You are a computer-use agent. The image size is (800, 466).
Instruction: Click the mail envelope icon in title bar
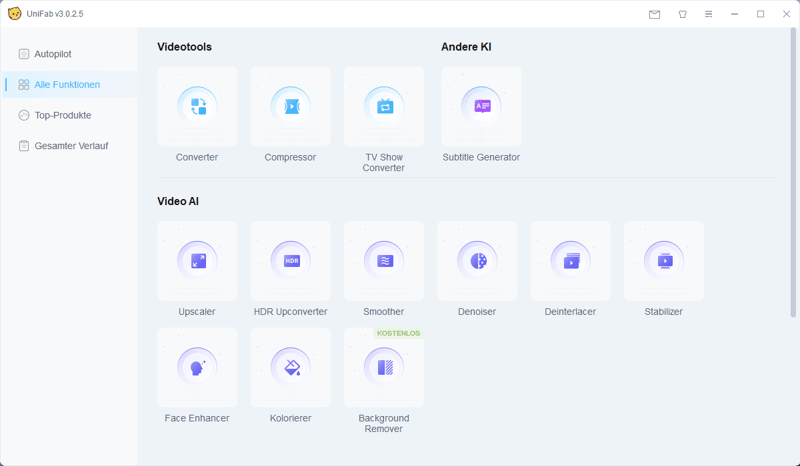click(654, 14)
